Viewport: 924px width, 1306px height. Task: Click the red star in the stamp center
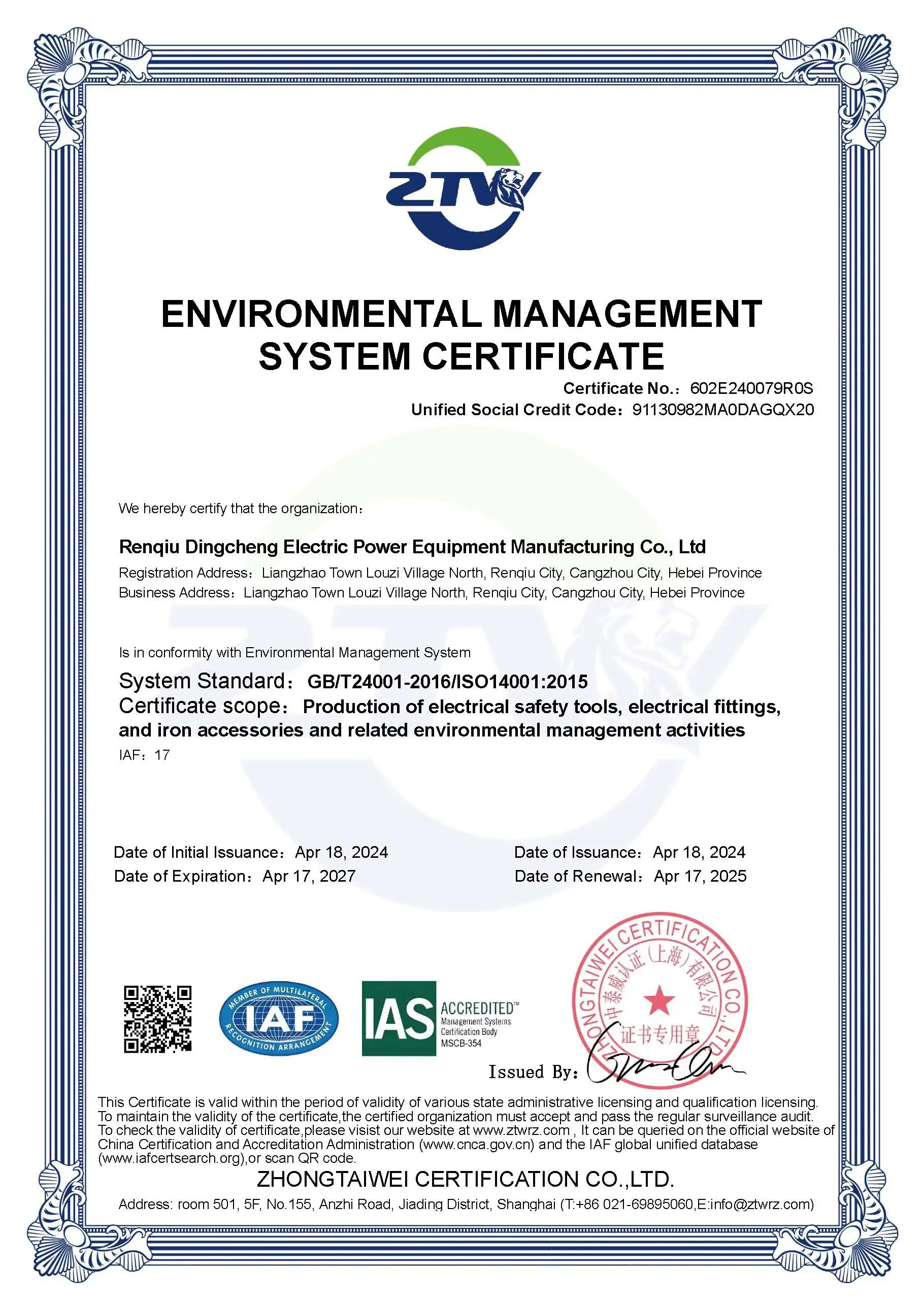pyautogui.click(x=659, y=1000)
